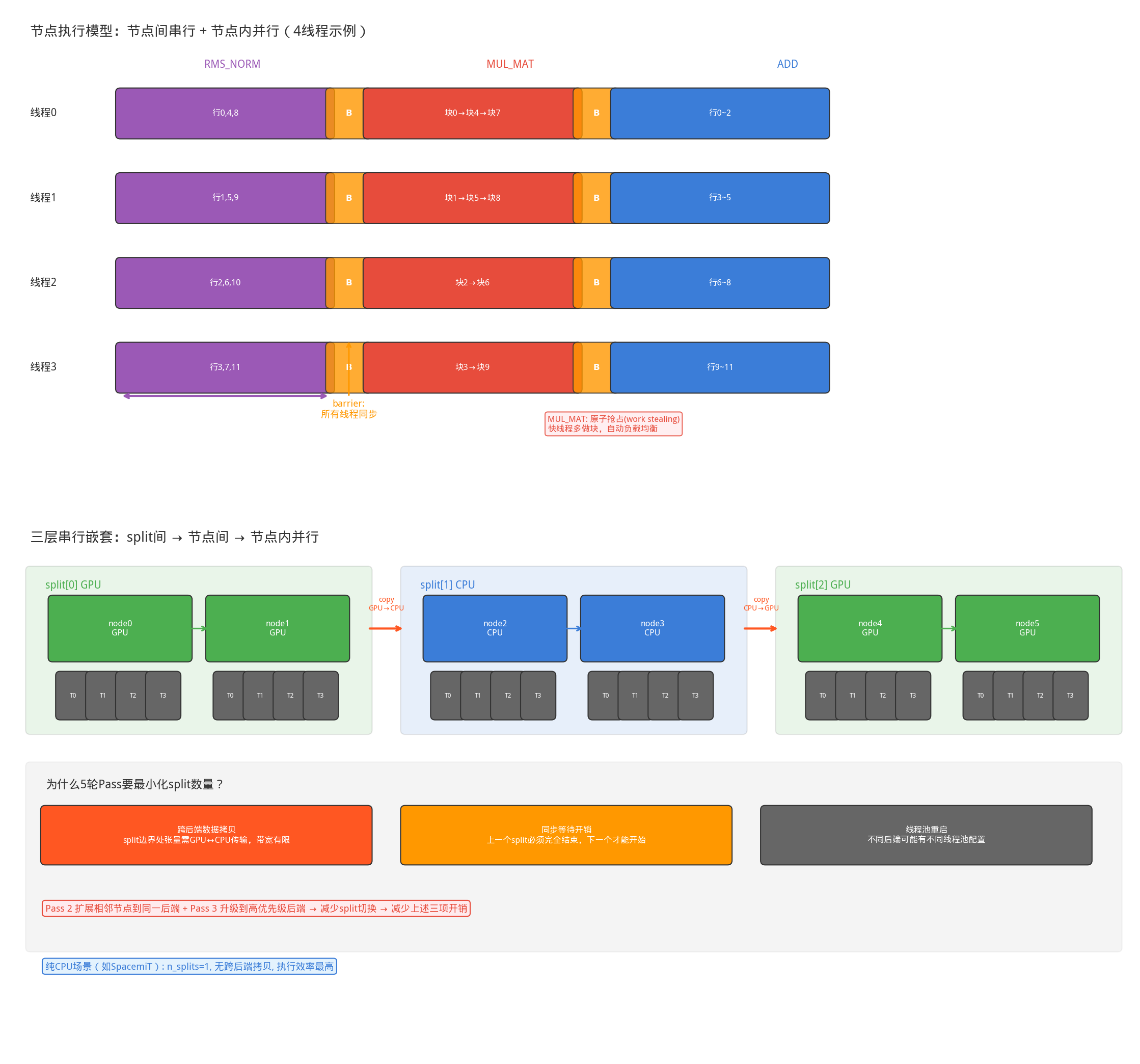Click first barrier B block in 线程2 row

(x=348, y=282)
